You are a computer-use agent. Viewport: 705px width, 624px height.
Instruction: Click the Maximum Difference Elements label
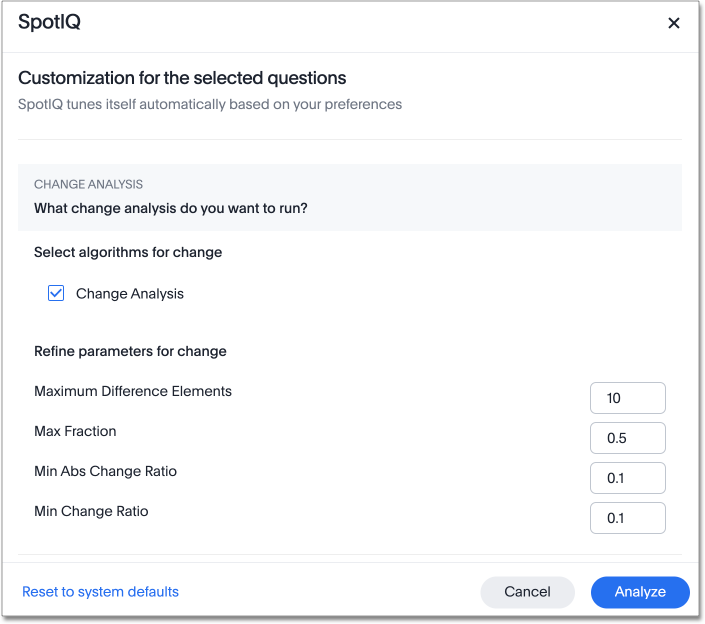pos(133,391)
